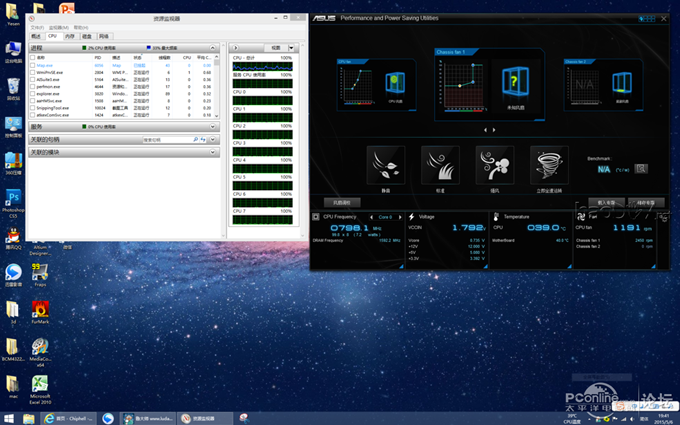Select the Turbo fan mode icon
Viewport: 680px width, 425px height.
point(494,165)
